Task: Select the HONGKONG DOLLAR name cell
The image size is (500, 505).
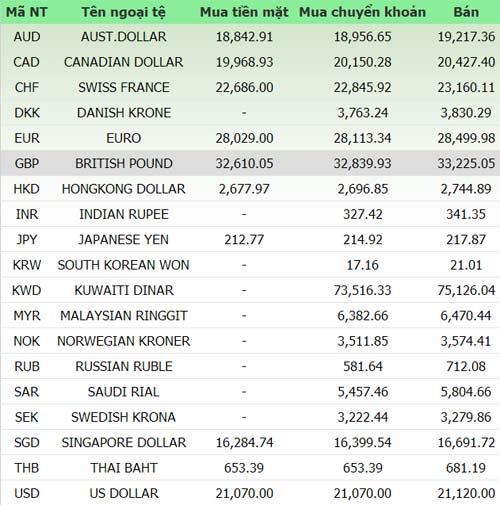Action: tap(123, 189)
